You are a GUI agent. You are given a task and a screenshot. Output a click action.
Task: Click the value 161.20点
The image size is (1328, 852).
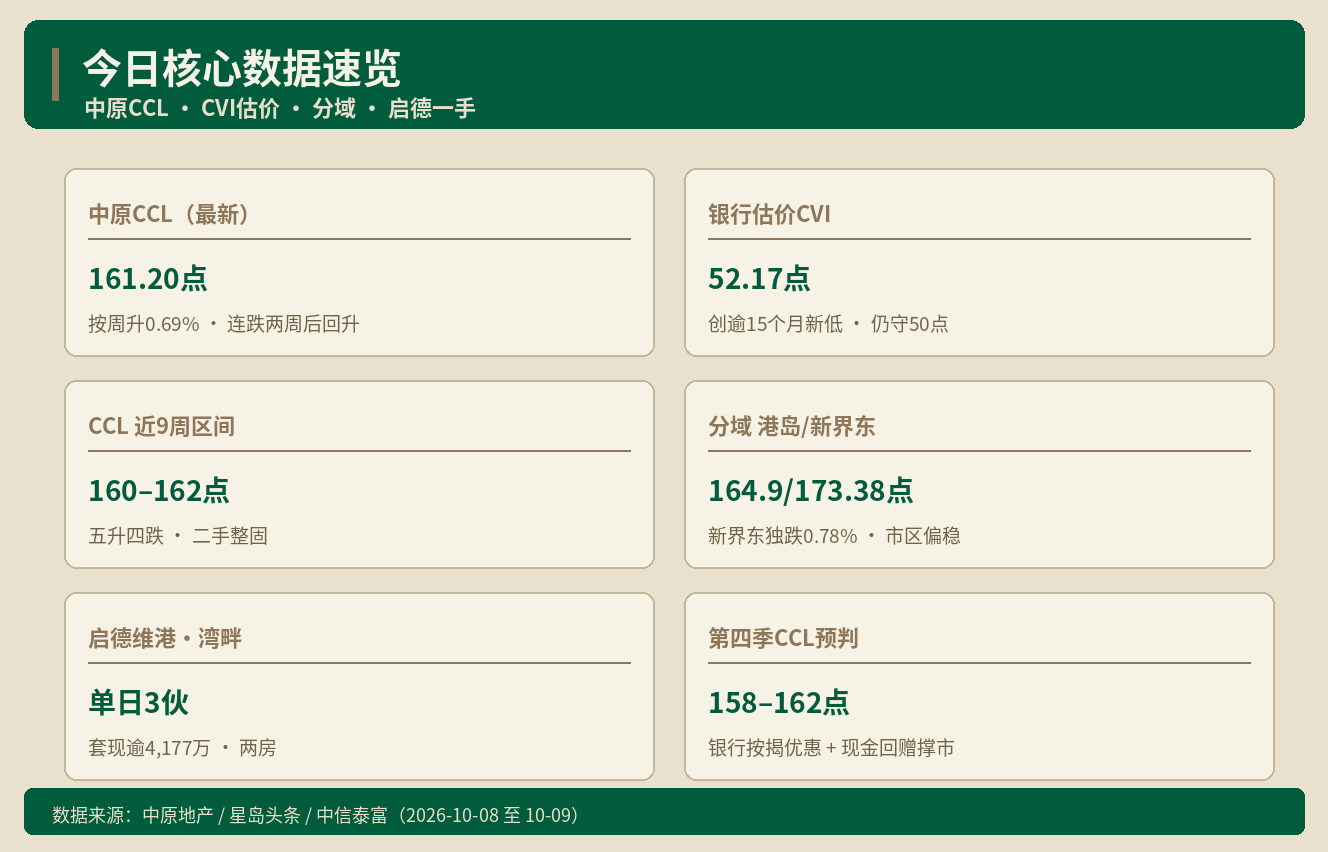point(148,278)
